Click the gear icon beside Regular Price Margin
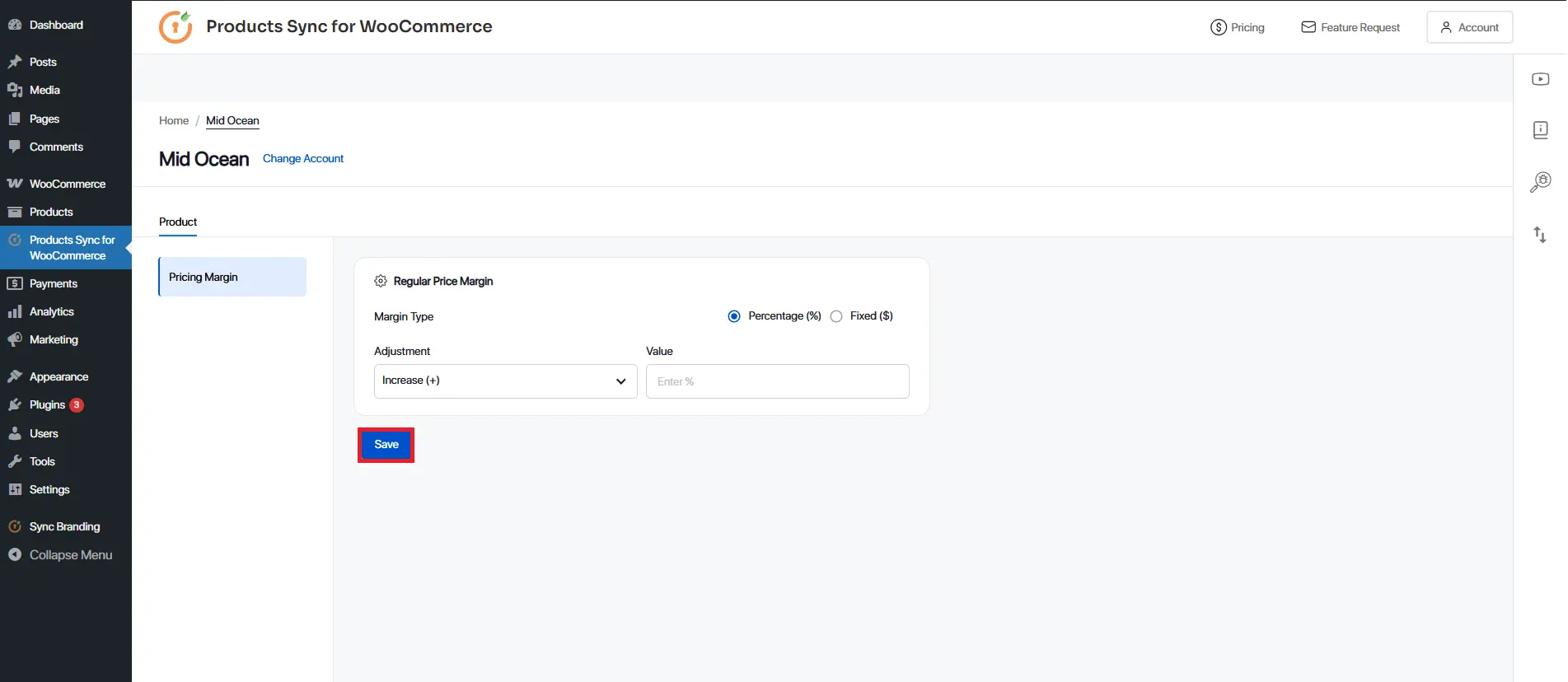Image resolution: width=1568 pixels, height=682 pixels. tap(381, 281)
